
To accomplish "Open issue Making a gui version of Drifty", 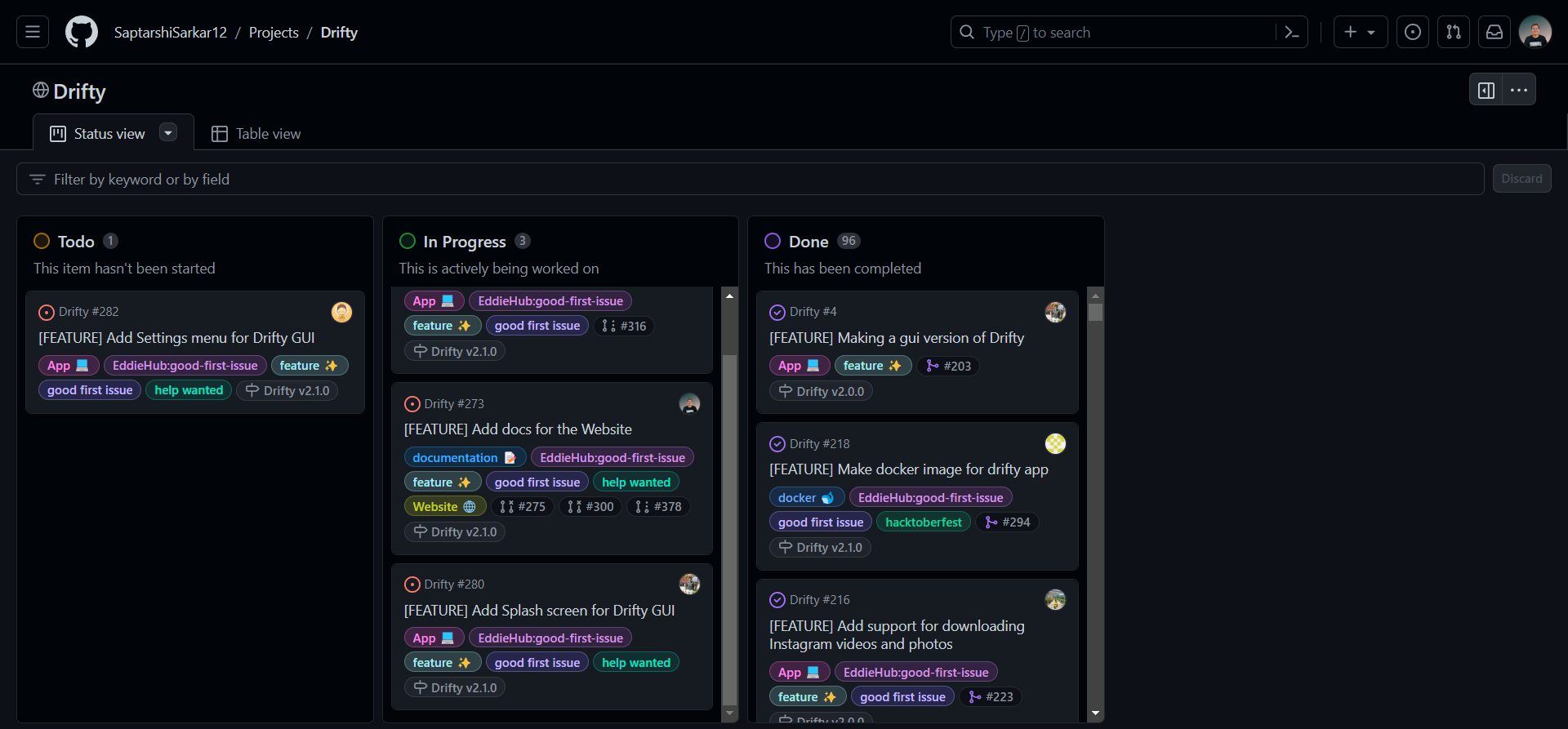I will (x=897, y=337).
